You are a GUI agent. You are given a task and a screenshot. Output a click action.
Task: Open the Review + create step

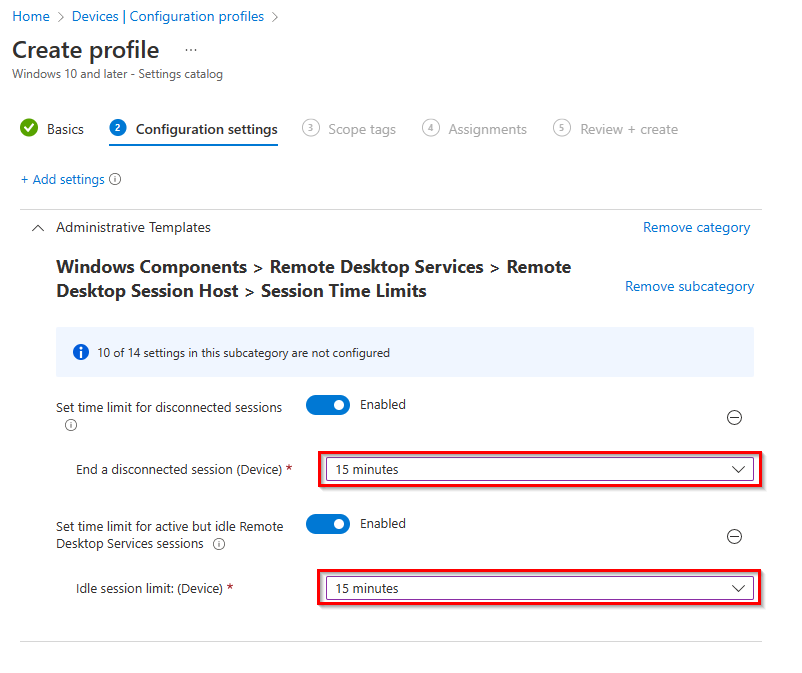click(615, 129)
